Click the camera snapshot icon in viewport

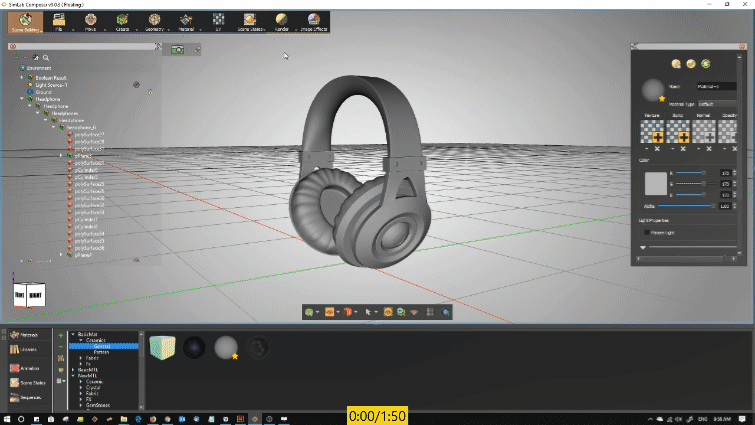pyautogui.click(x=178, y=49)
